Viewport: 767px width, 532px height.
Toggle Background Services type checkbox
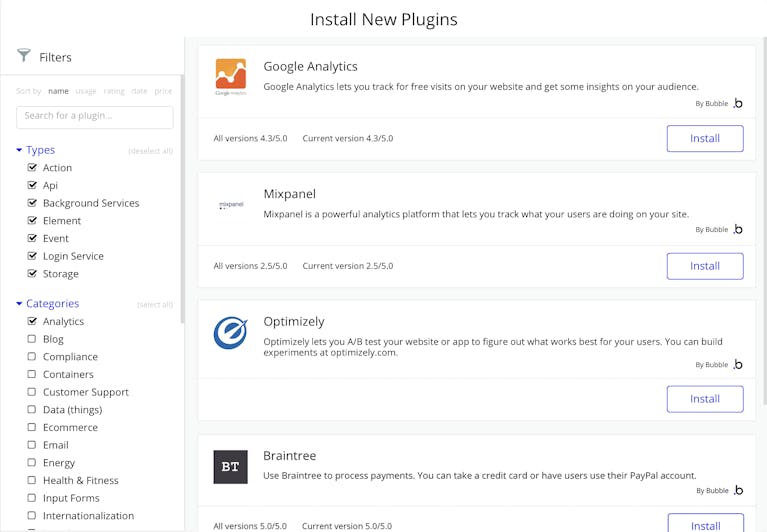coord(32,202)
